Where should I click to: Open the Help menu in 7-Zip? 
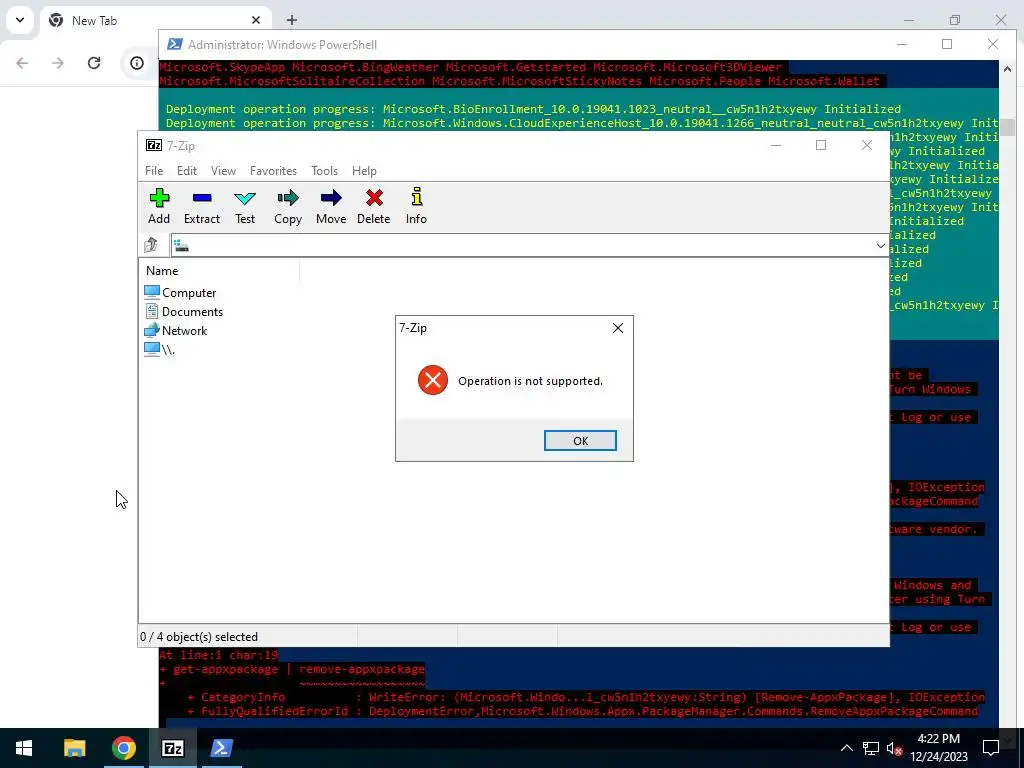[x=364, y=170]
